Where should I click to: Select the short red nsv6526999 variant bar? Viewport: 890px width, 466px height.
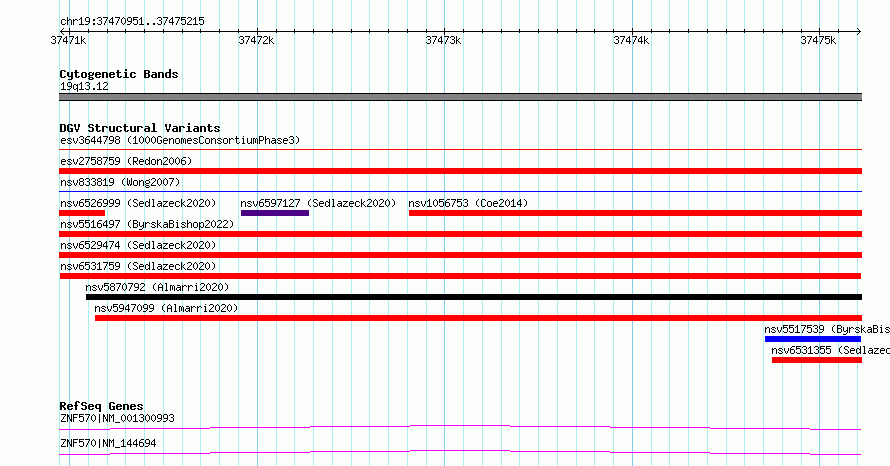(82, 213)
